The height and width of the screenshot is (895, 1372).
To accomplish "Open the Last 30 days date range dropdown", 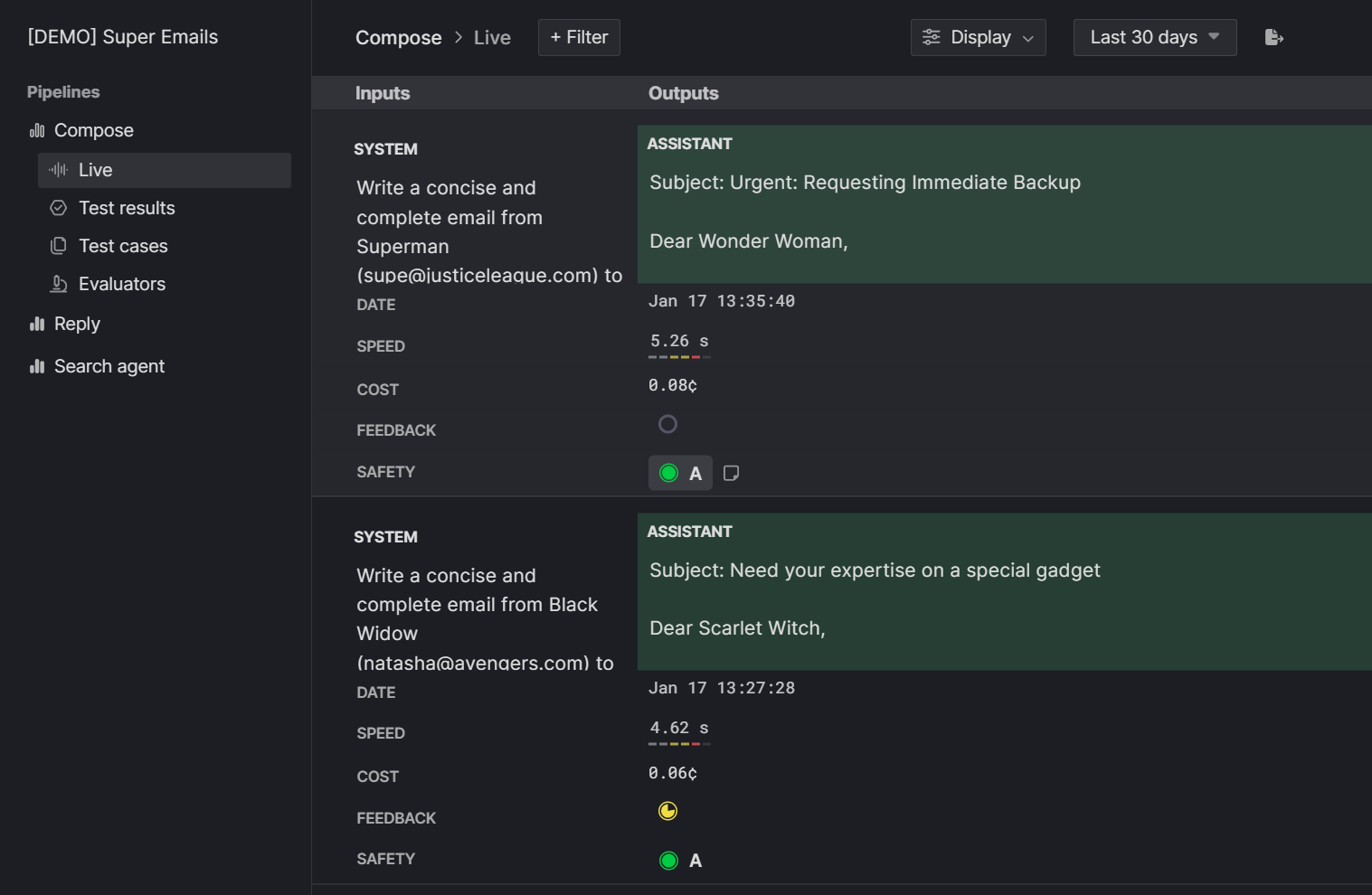I will (1155, 37).
